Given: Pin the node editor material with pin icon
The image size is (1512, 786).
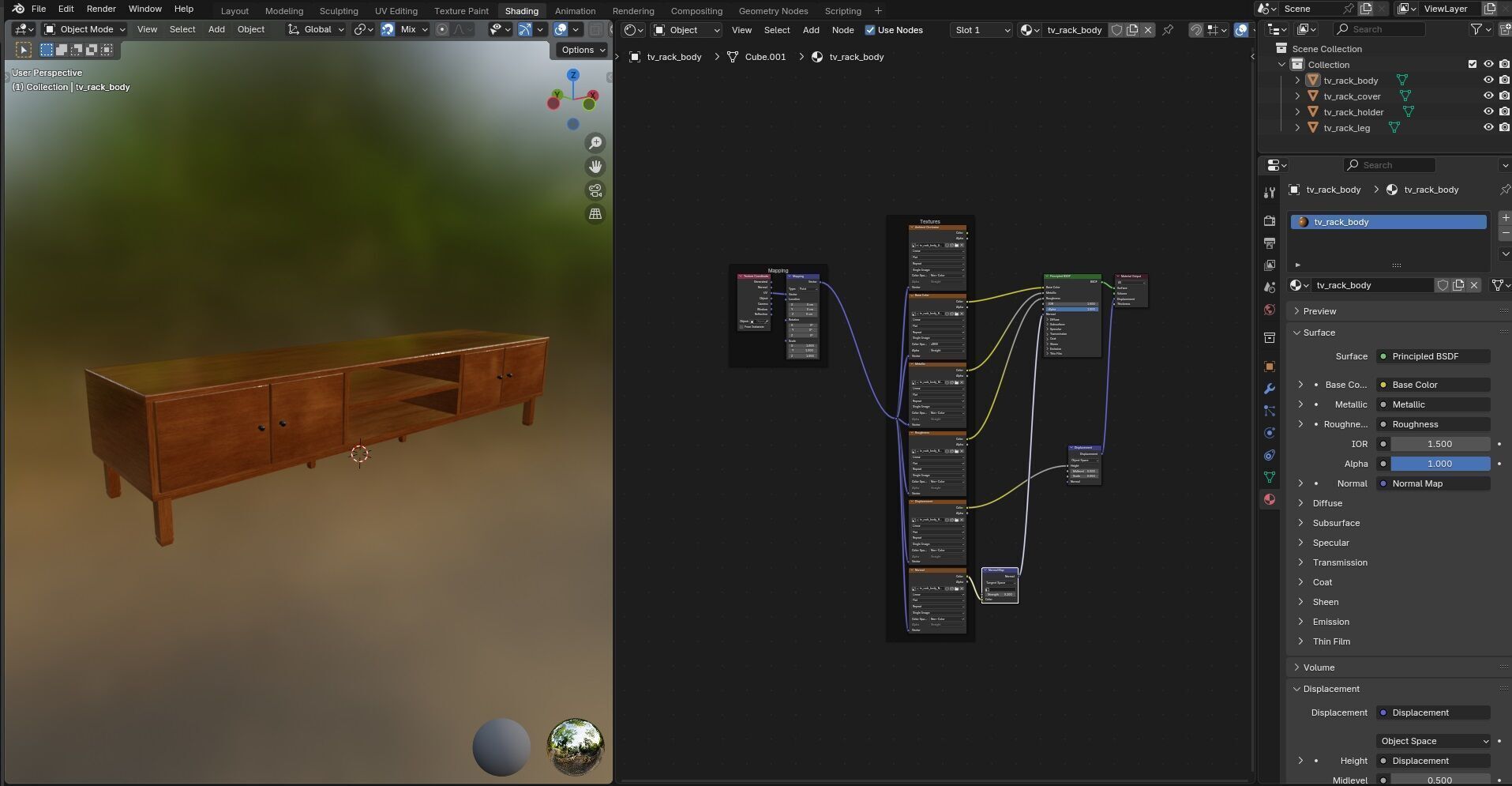Looking at the screenshot, I should [x=1168, y=30].
